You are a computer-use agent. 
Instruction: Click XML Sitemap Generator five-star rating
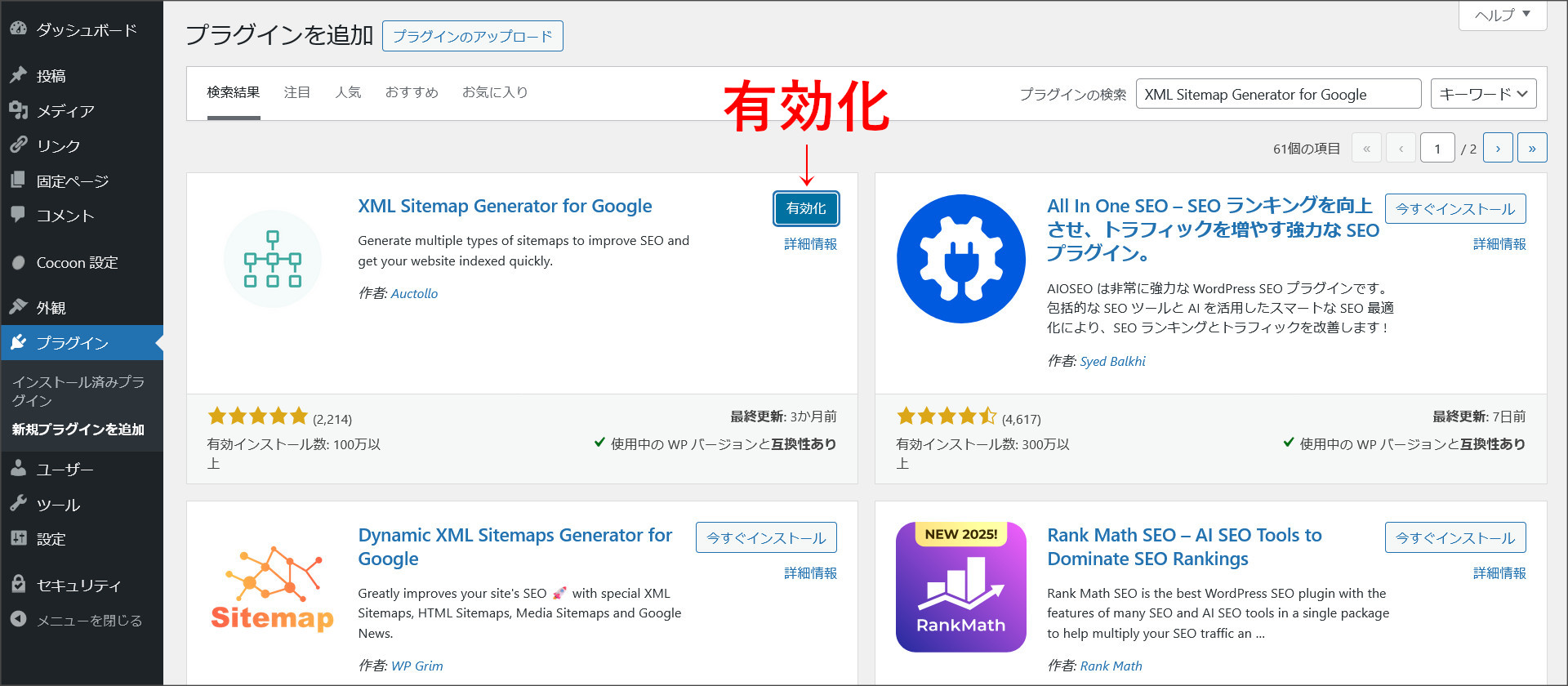coord(258,416)
